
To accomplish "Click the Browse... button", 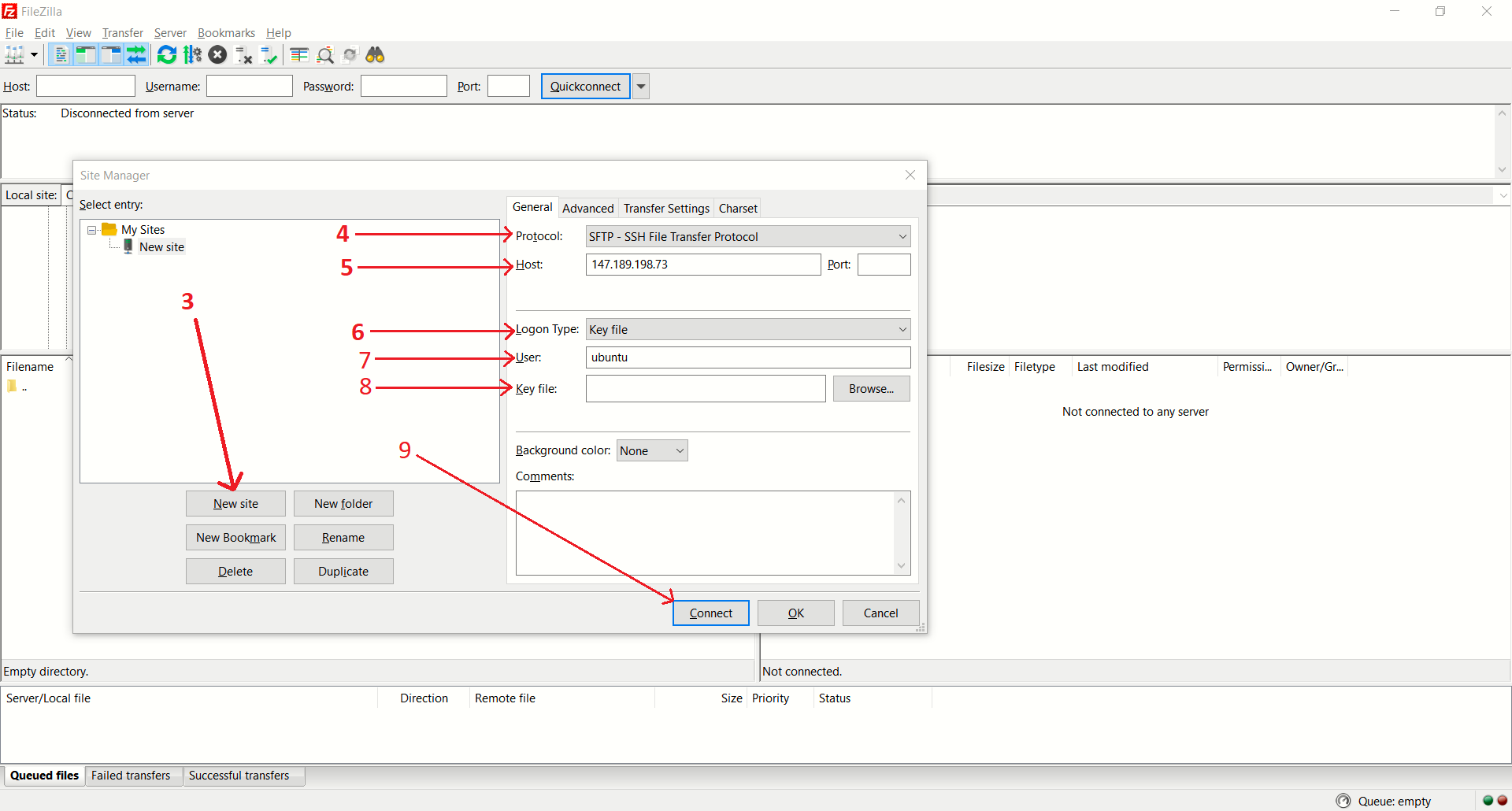I will [x=871, y=389].
